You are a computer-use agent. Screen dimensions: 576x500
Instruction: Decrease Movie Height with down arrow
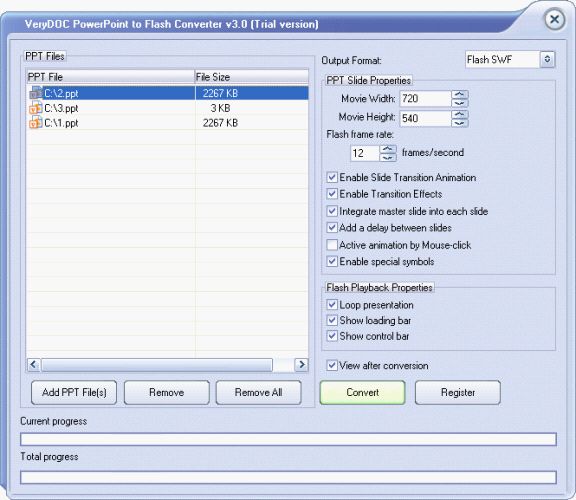[460, 123]
